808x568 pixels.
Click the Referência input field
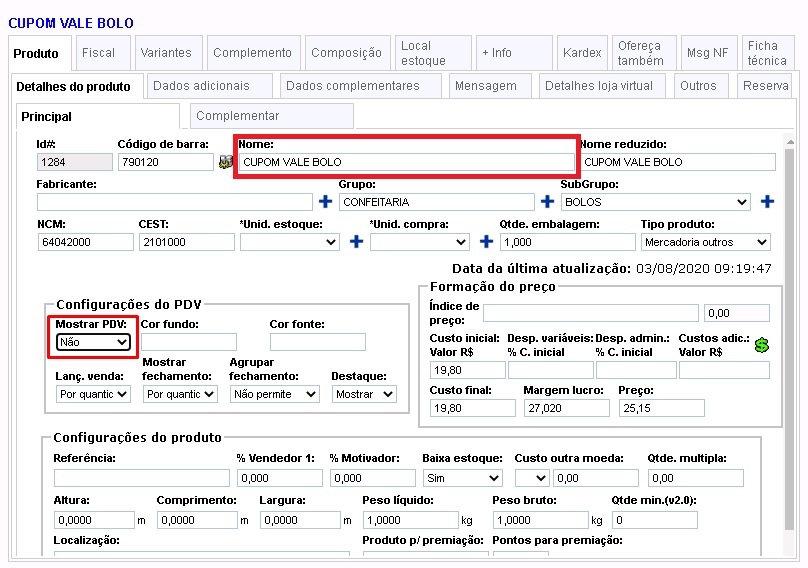[142, 478]
